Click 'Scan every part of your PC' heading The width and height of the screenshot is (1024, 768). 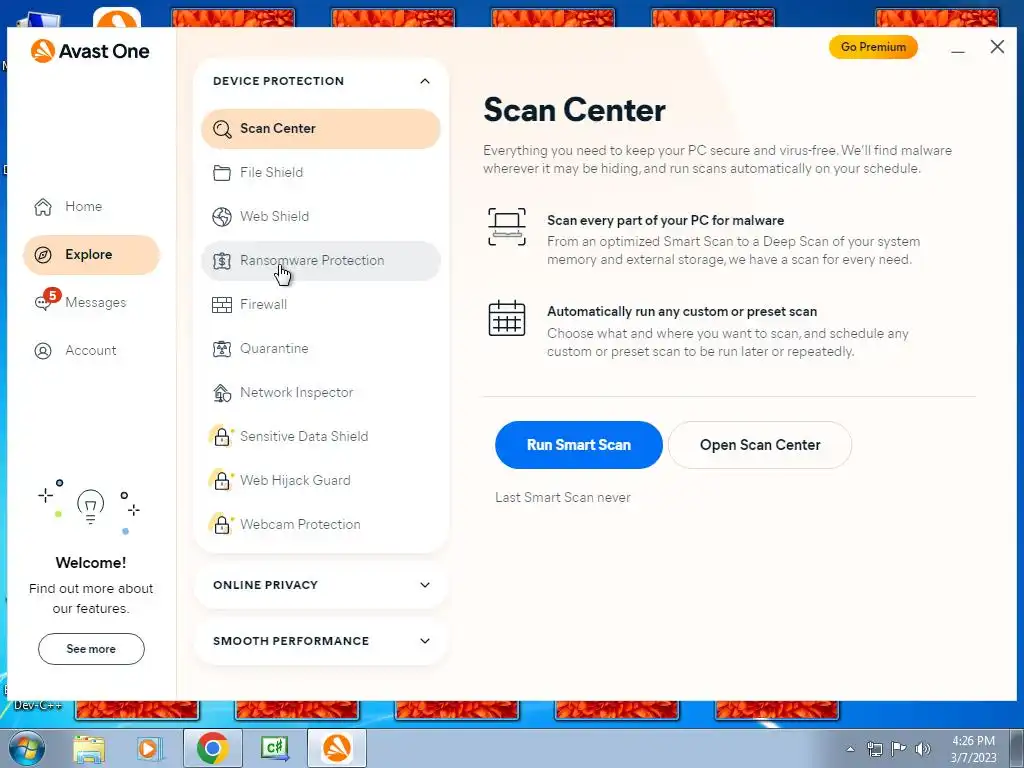click(x=665, y=221)
